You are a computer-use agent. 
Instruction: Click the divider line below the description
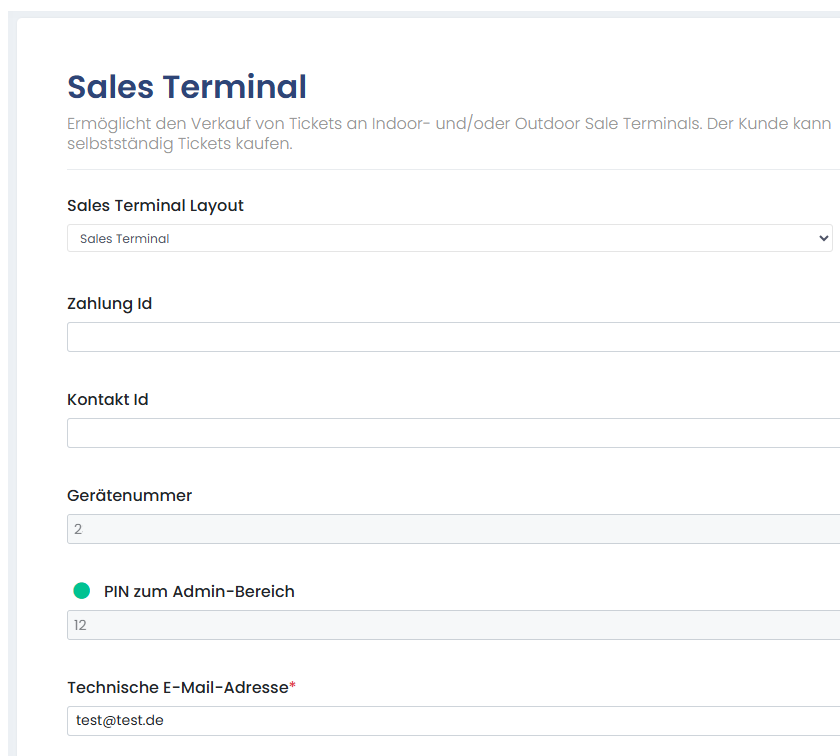[449, 169]
